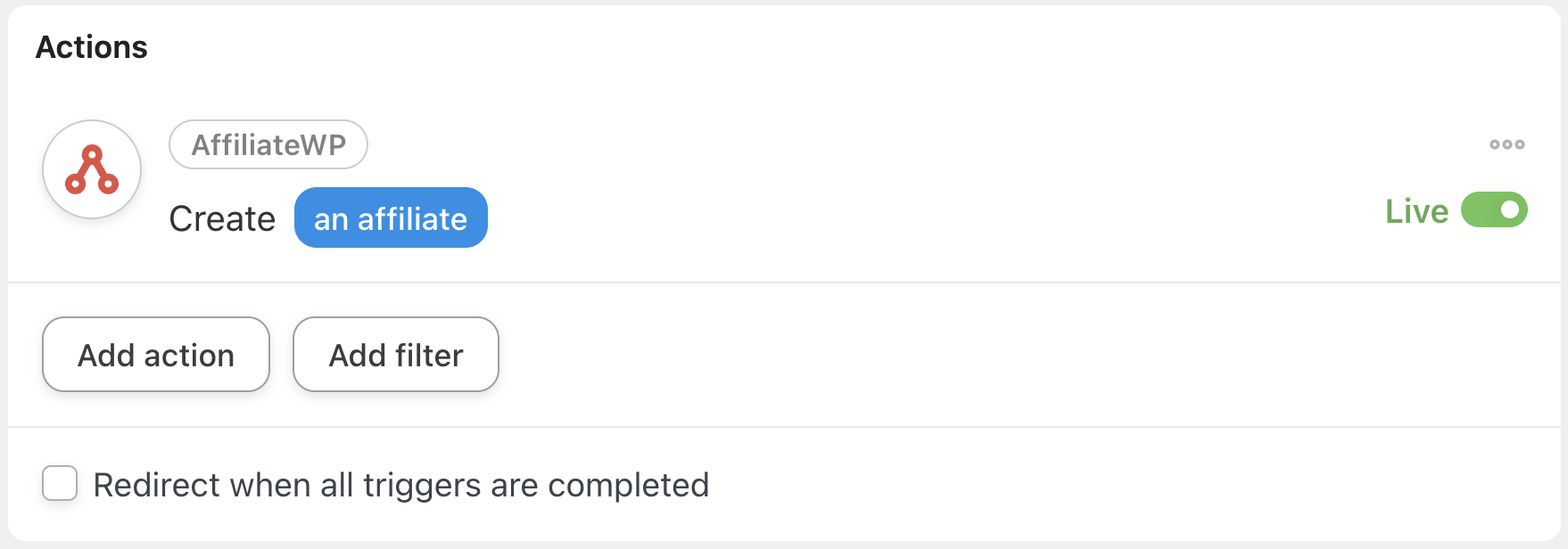Screen dimensions: 1568x549
Task: Toggle the Live switch off
Action: tap(1494, 210)
